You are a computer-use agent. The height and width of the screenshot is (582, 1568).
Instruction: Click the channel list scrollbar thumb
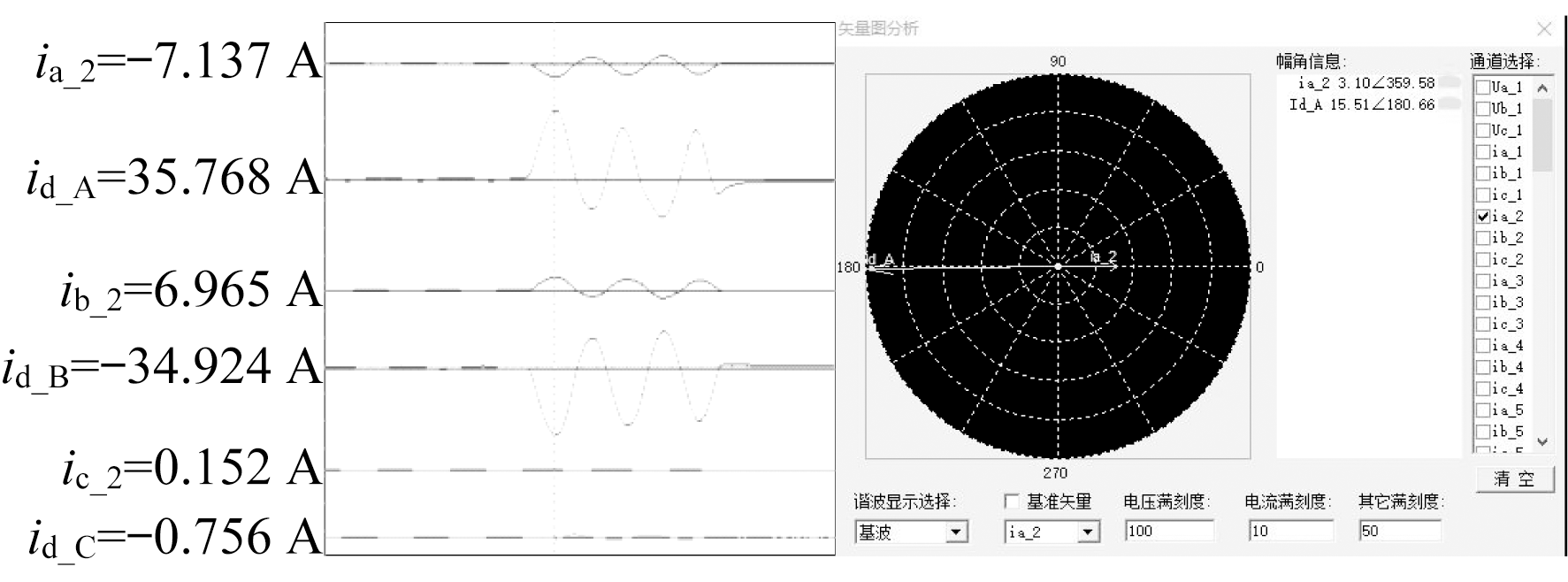[x=1542, y=134]
